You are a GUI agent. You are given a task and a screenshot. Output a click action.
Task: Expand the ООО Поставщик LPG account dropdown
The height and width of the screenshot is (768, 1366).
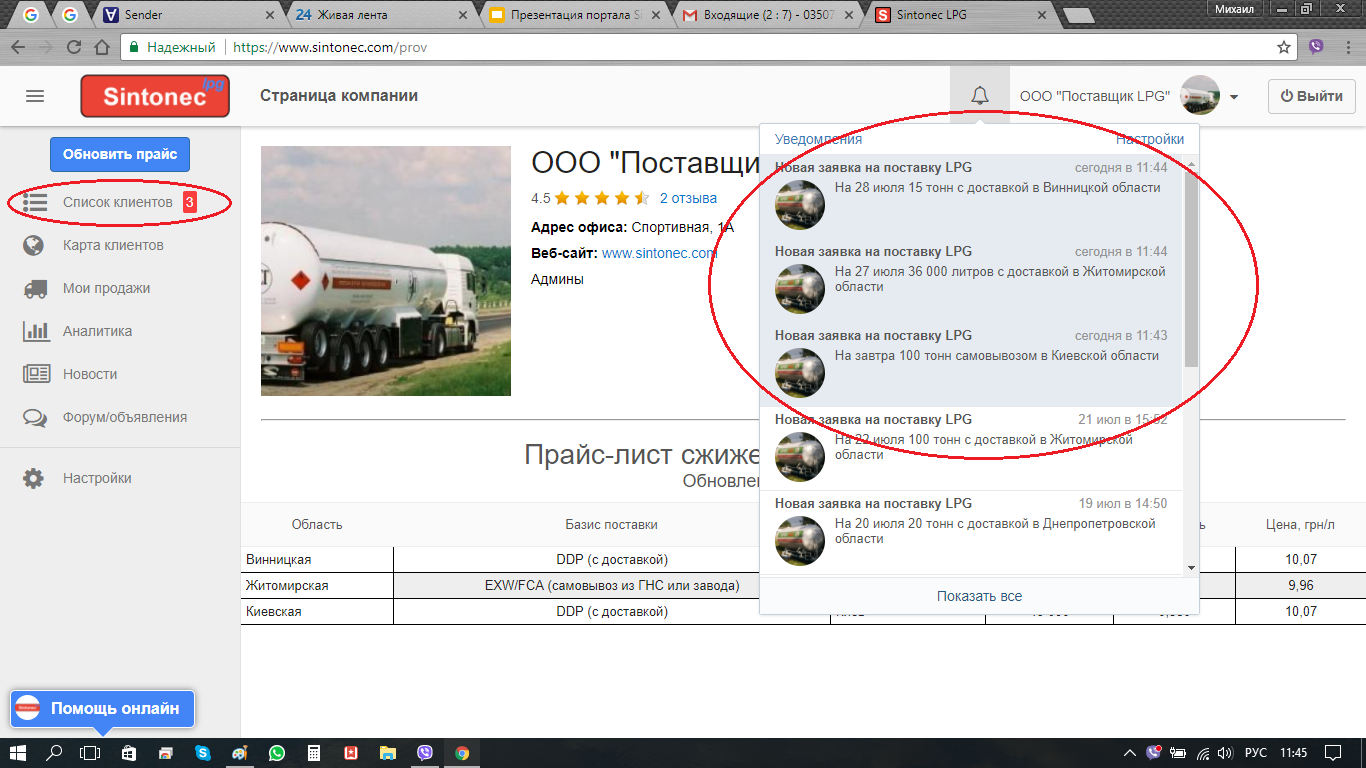pos(1234,97)
